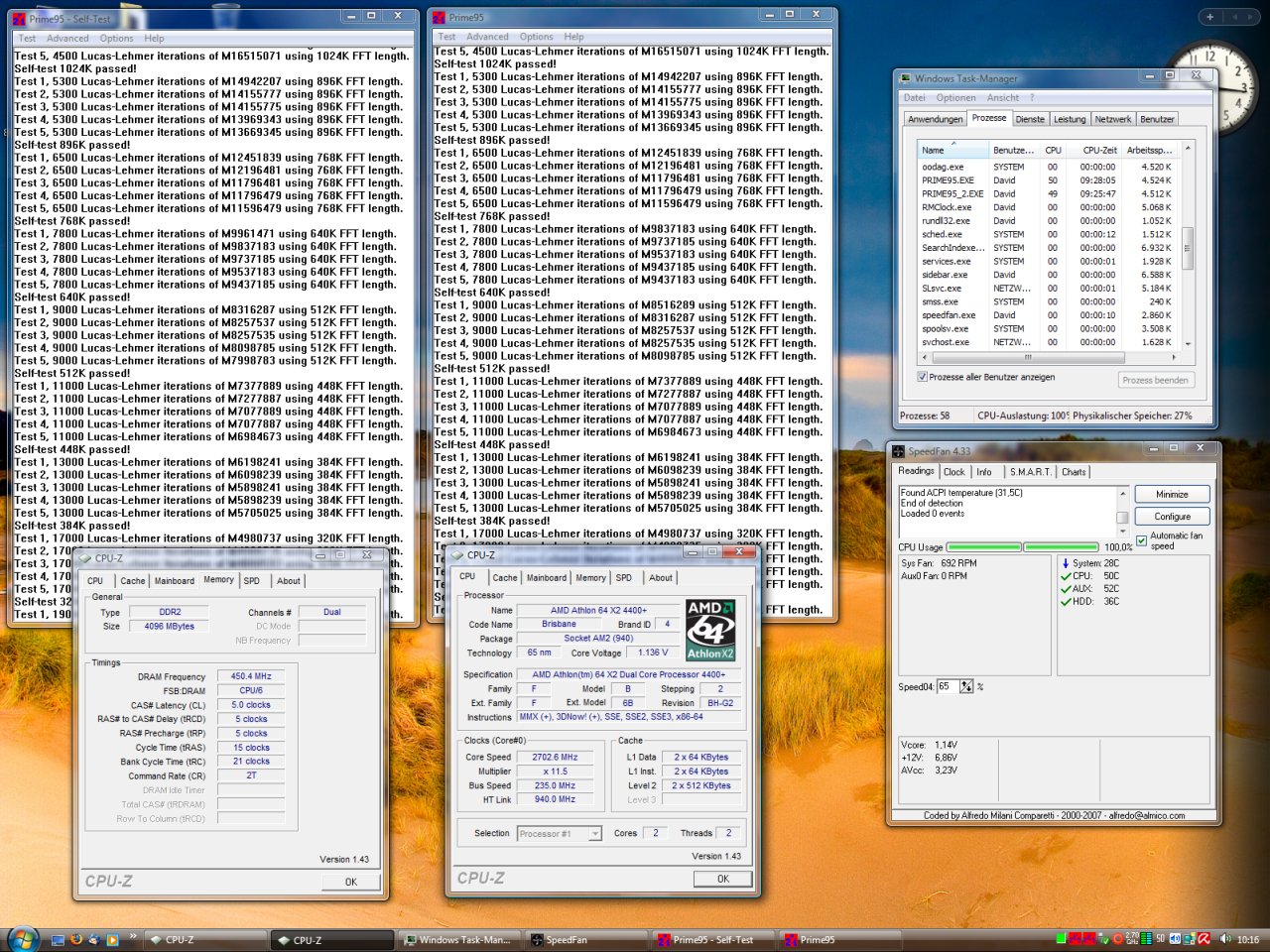Select RMClock.exe process row
The image size is (1270, 952).
pyautogui.click(x=1047, y=207)
